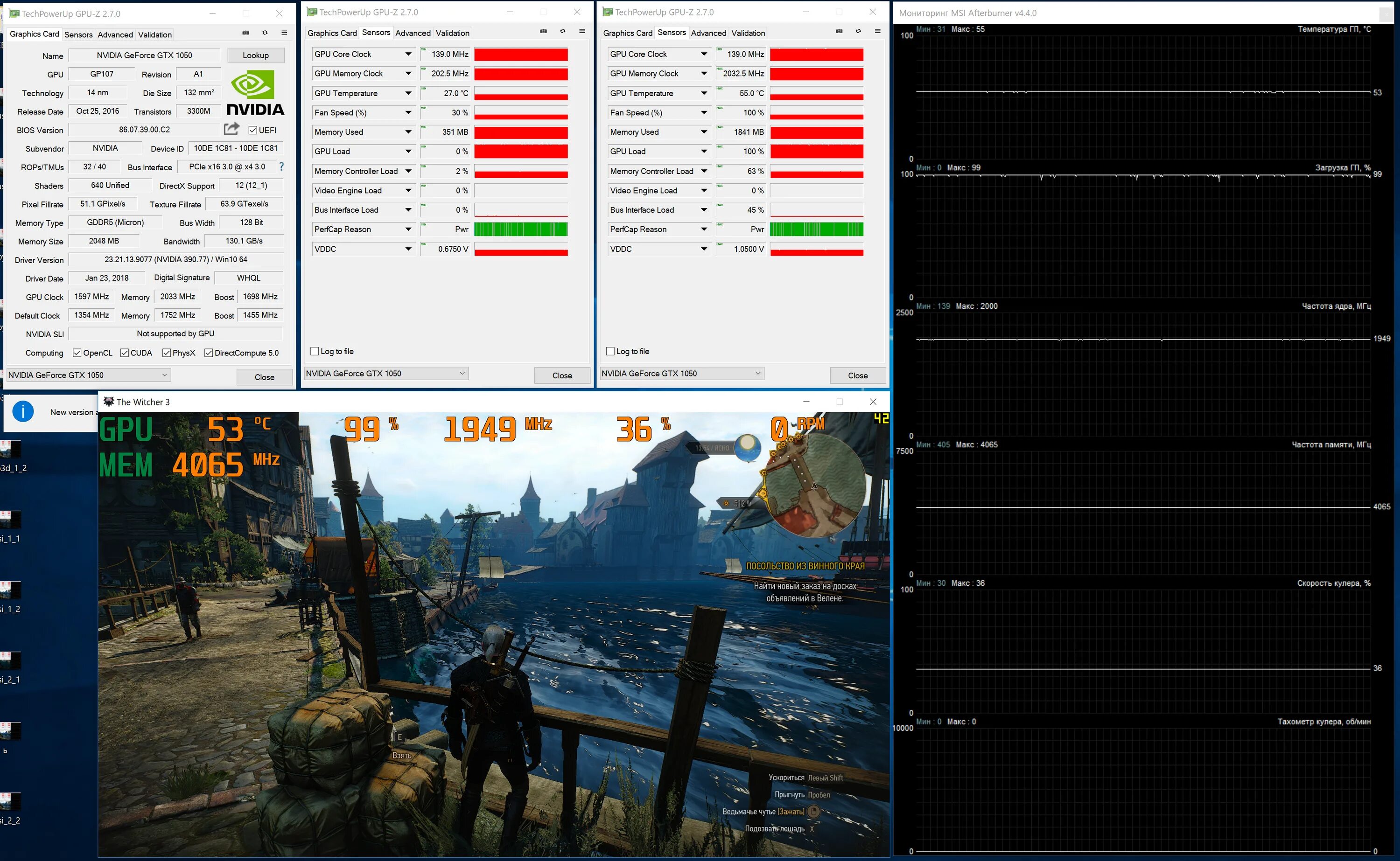Click the GPU Name field GTX 1050
The image size is (1400, 861).
point(144,55)
